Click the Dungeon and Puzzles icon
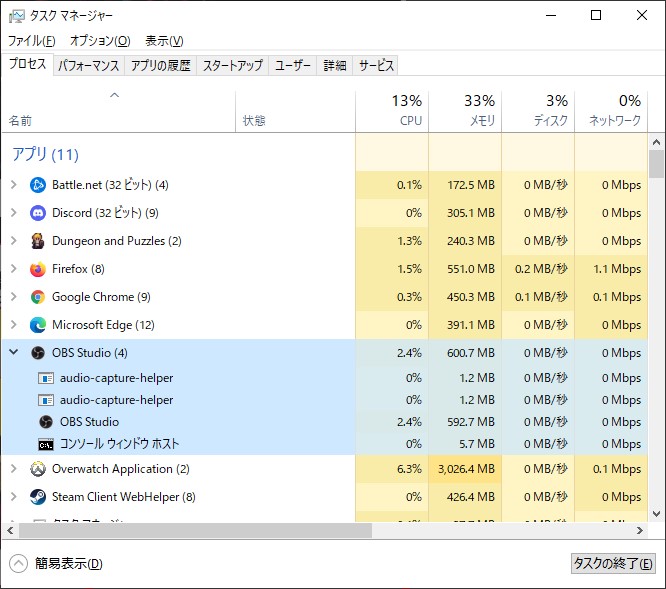This screenshot has width=666, height=589. 38,241
